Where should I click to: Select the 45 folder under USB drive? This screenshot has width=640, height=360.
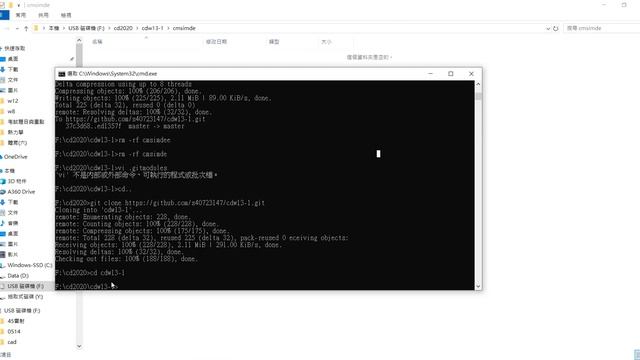(16, 321)
